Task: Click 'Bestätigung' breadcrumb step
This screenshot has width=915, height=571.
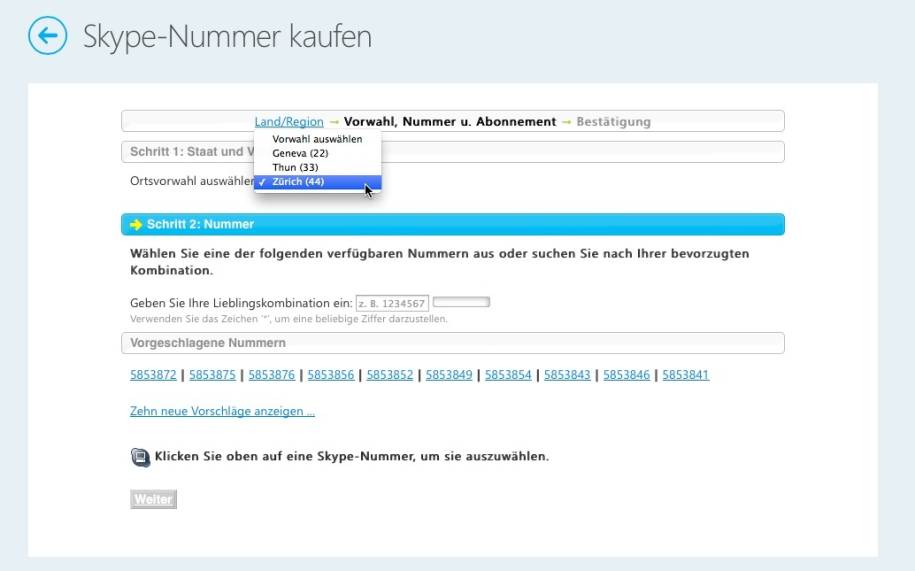Action: tap(613, 122)
